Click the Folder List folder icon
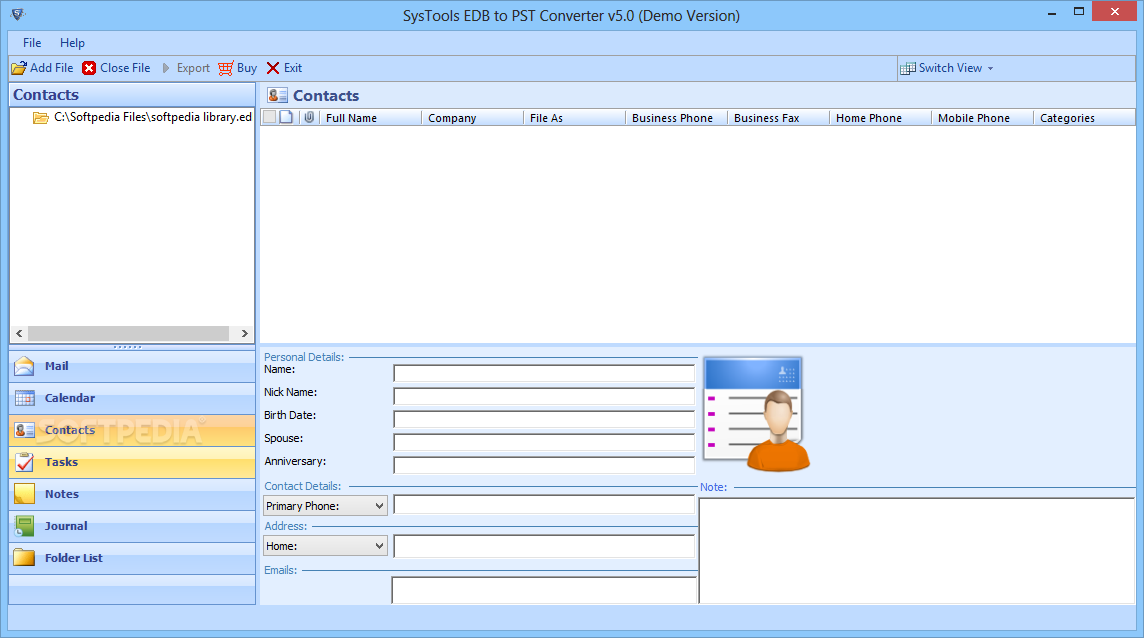Image resolution: width=1144 pixels, height=638 pixels. click(x=24, y=558)
